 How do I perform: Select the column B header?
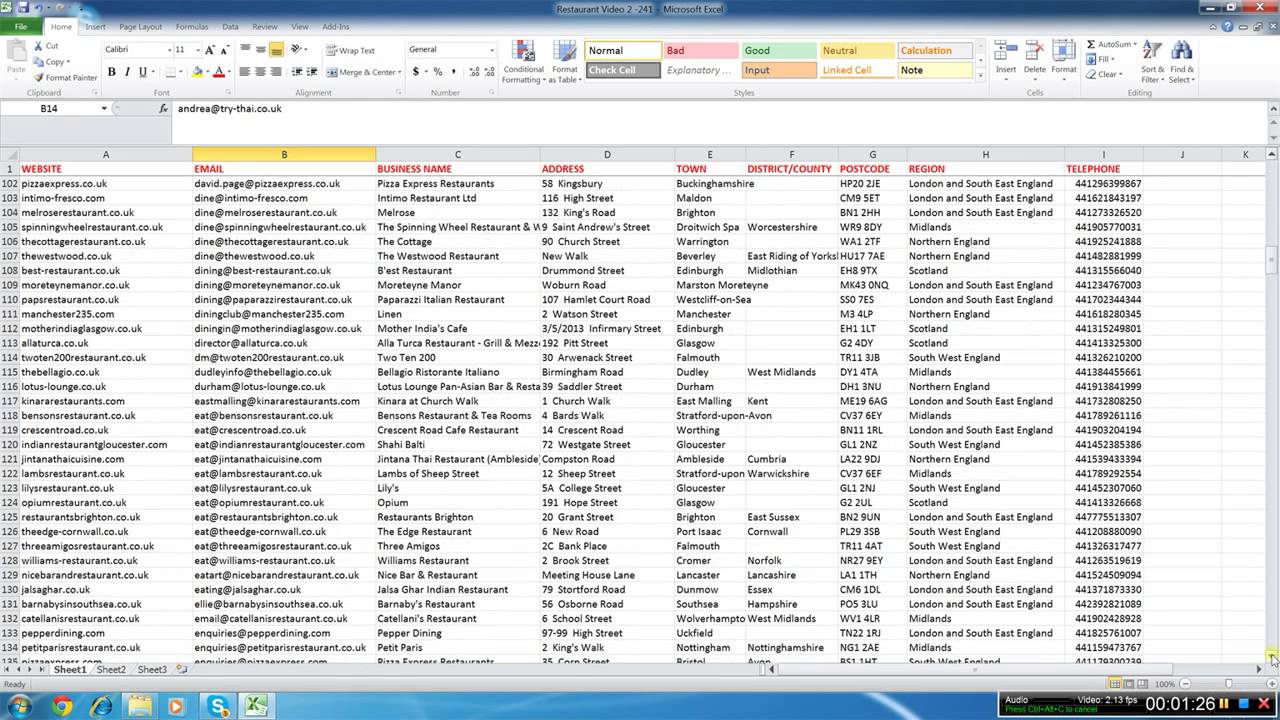284,154
